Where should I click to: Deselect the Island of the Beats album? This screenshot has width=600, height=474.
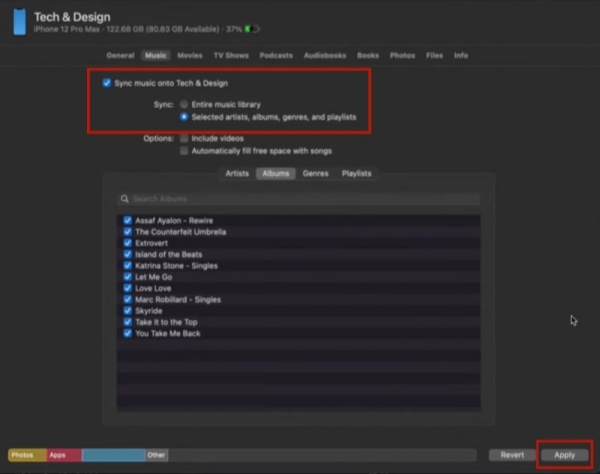tap(128, 254)
